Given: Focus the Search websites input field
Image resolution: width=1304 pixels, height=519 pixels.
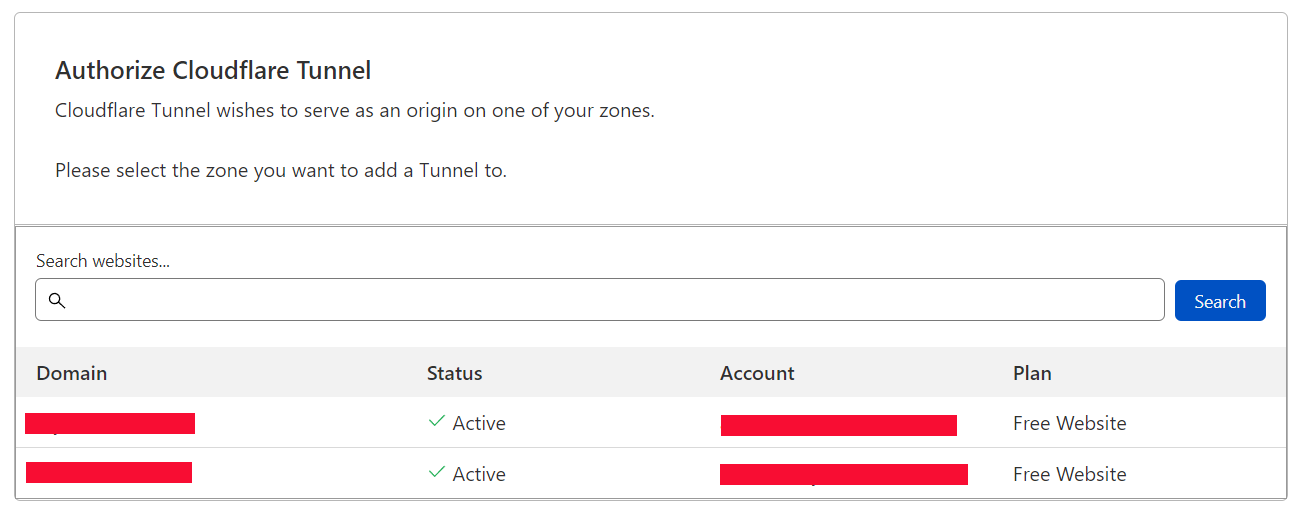Looking at the screenshot, I should coord(600,300).
